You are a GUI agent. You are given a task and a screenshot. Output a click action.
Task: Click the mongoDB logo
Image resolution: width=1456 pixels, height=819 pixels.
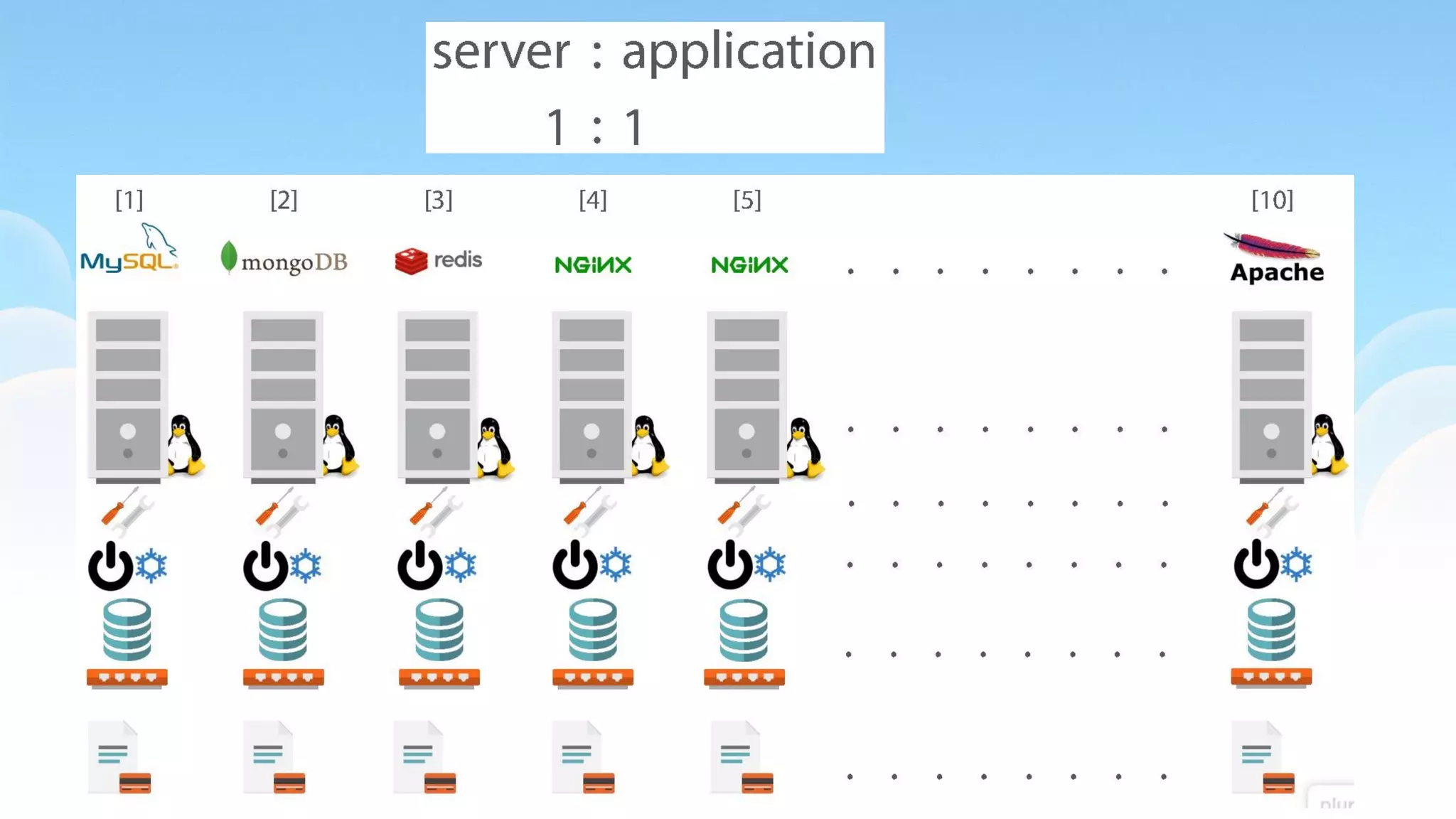(x=284, y=260)
